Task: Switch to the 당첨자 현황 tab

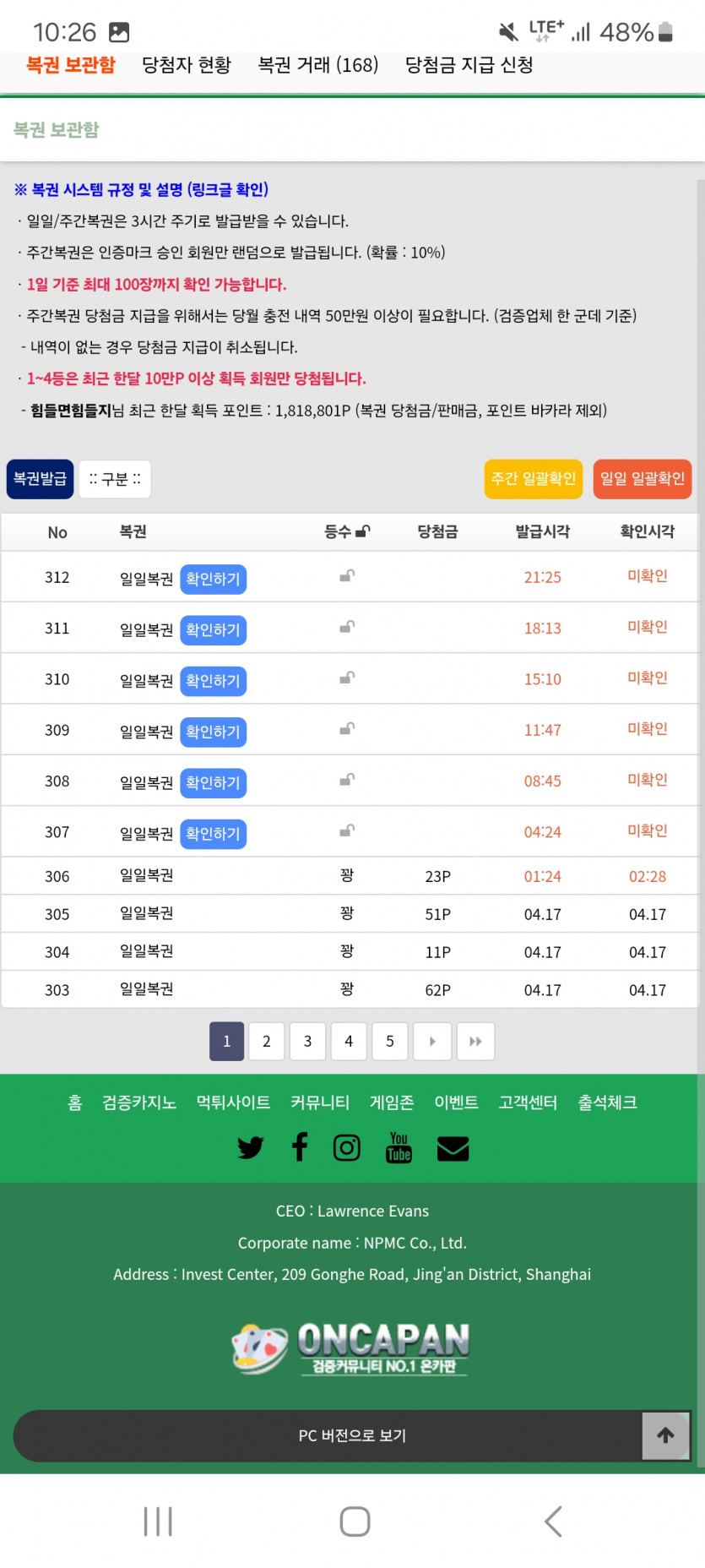Action: click(187, 65)
